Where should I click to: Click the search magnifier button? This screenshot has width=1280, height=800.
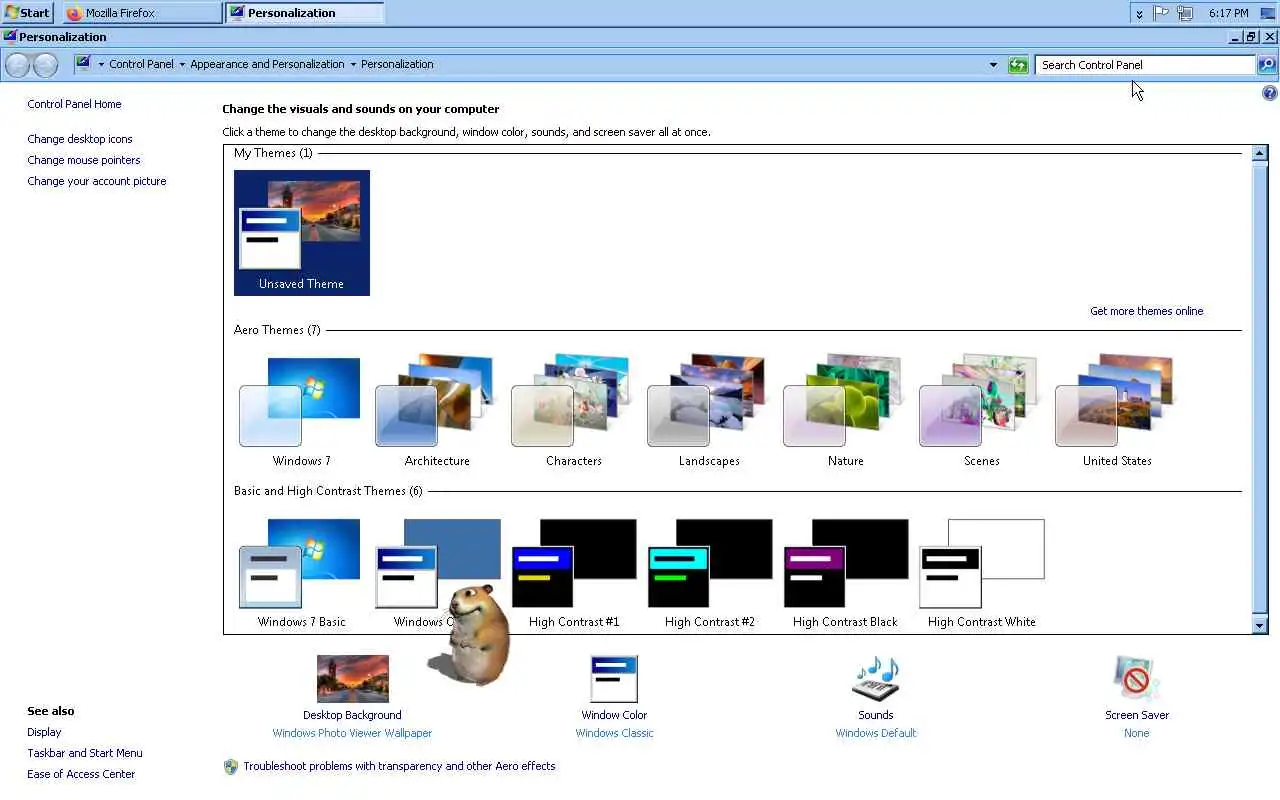tap(1267, 65)
